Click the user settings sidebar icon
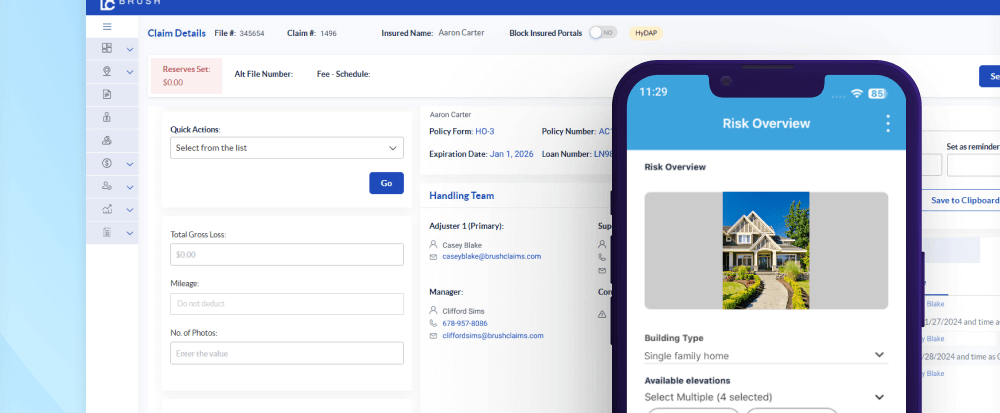1000x413 pixels. 107,187
